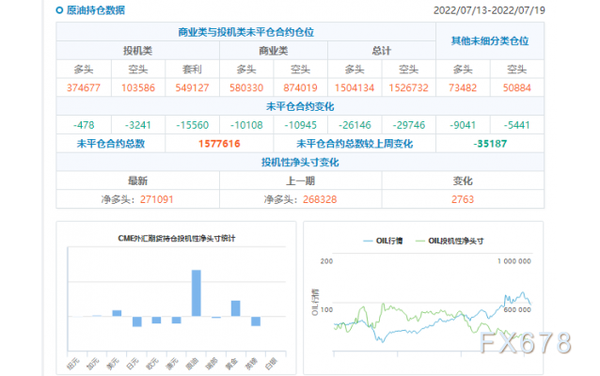600x376 pixels.
Task: Click the weekly change value -35187
Action: [x=490, y=144]
